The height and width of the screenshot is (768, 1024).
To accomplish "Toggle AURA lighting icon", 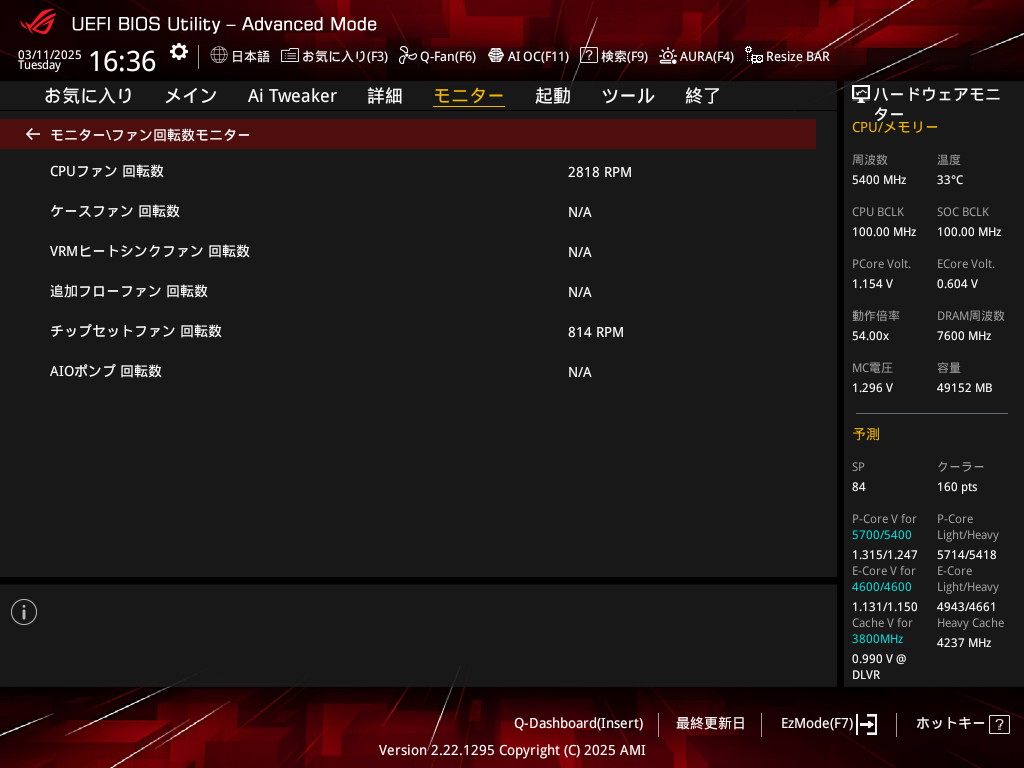I will [667, 56].
